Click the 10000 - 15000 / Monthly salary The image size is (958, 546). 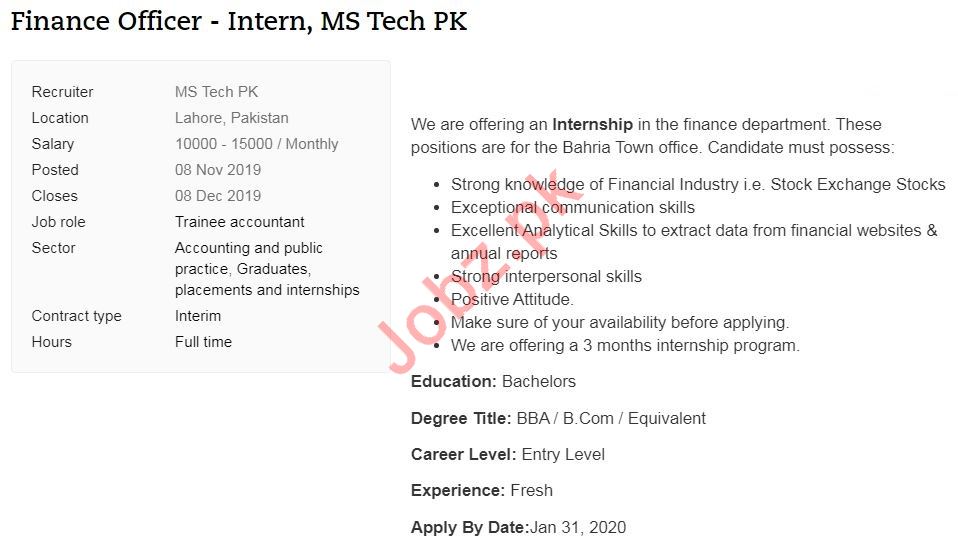pyautogui.click(x=256, y=144)
